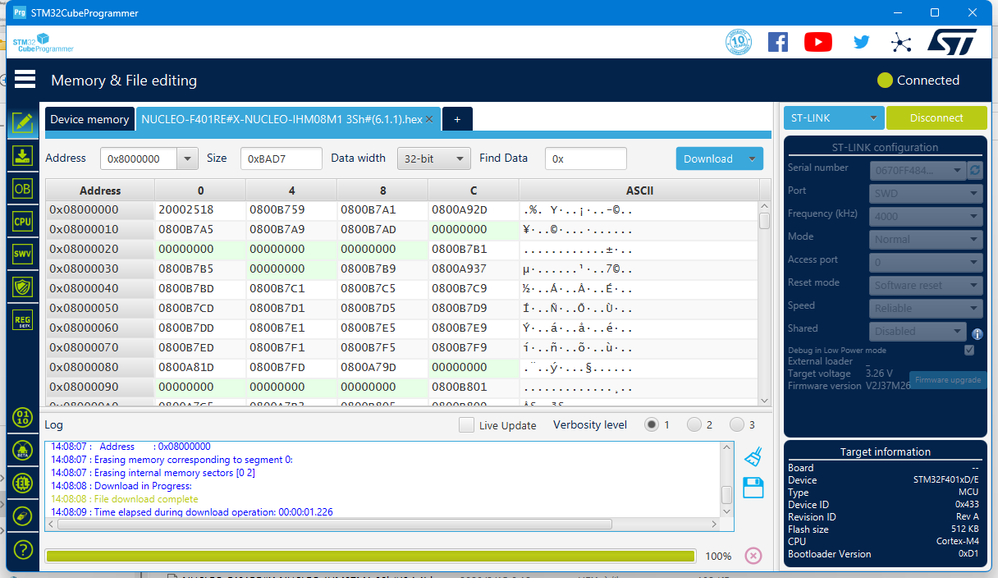The width and height of the screenshot is (998, 578).
Task: Open the shield security icon
Action: click(23, 287)
